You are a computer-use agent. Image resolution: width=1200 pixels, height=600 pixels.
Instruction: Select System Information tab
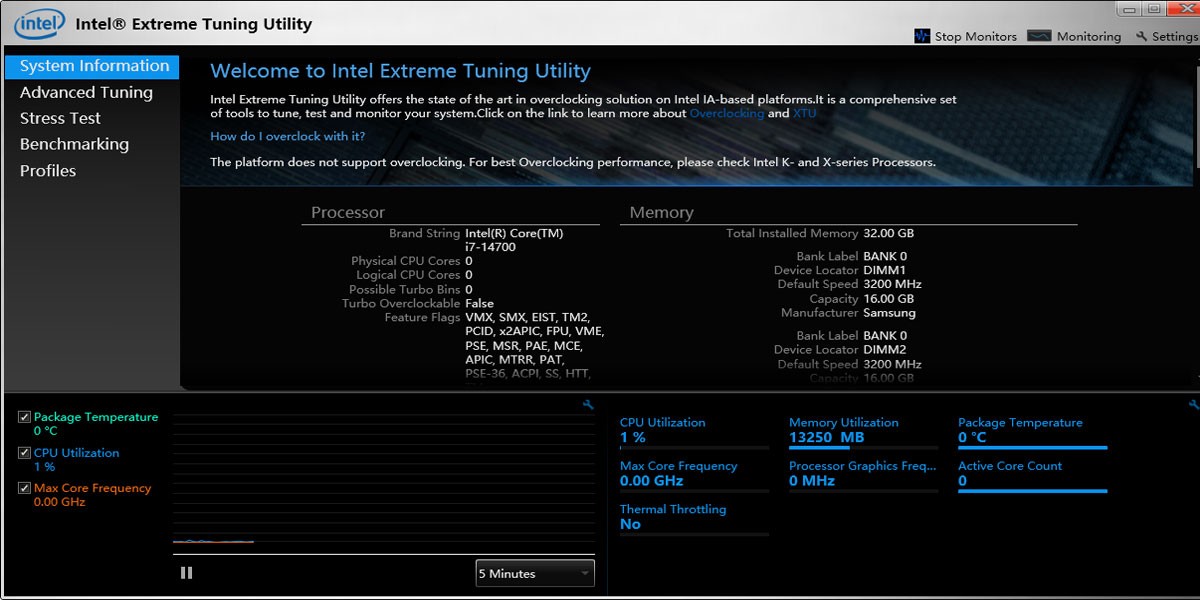[x=92, y=66]
